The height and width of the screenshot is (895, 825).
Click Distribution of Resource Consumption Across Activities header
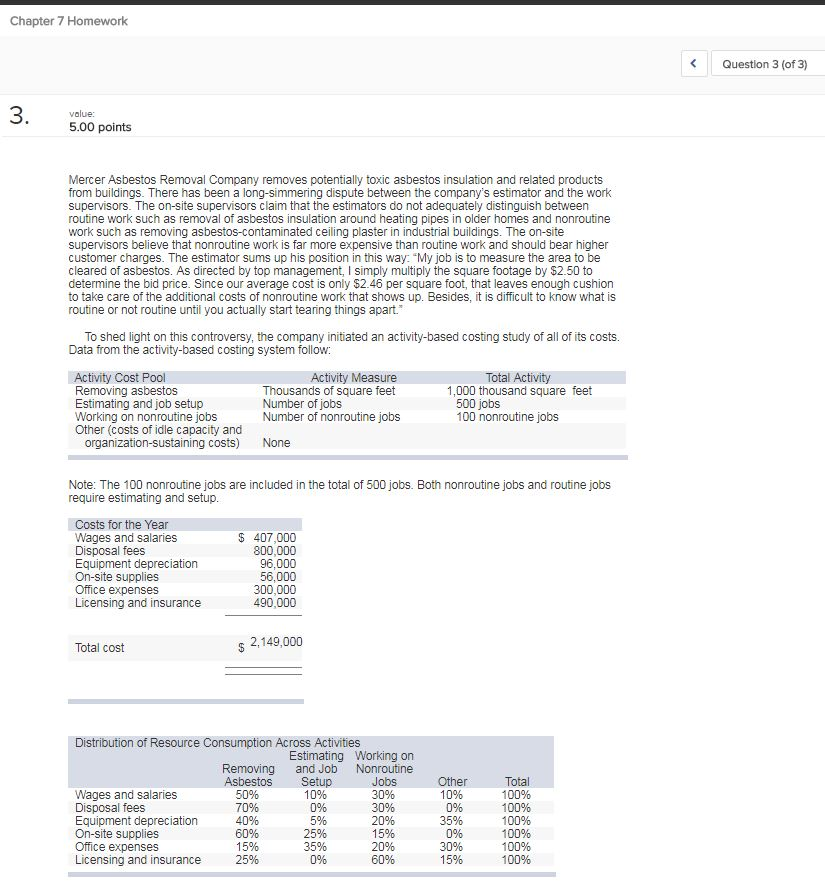(x=218, y=743)
